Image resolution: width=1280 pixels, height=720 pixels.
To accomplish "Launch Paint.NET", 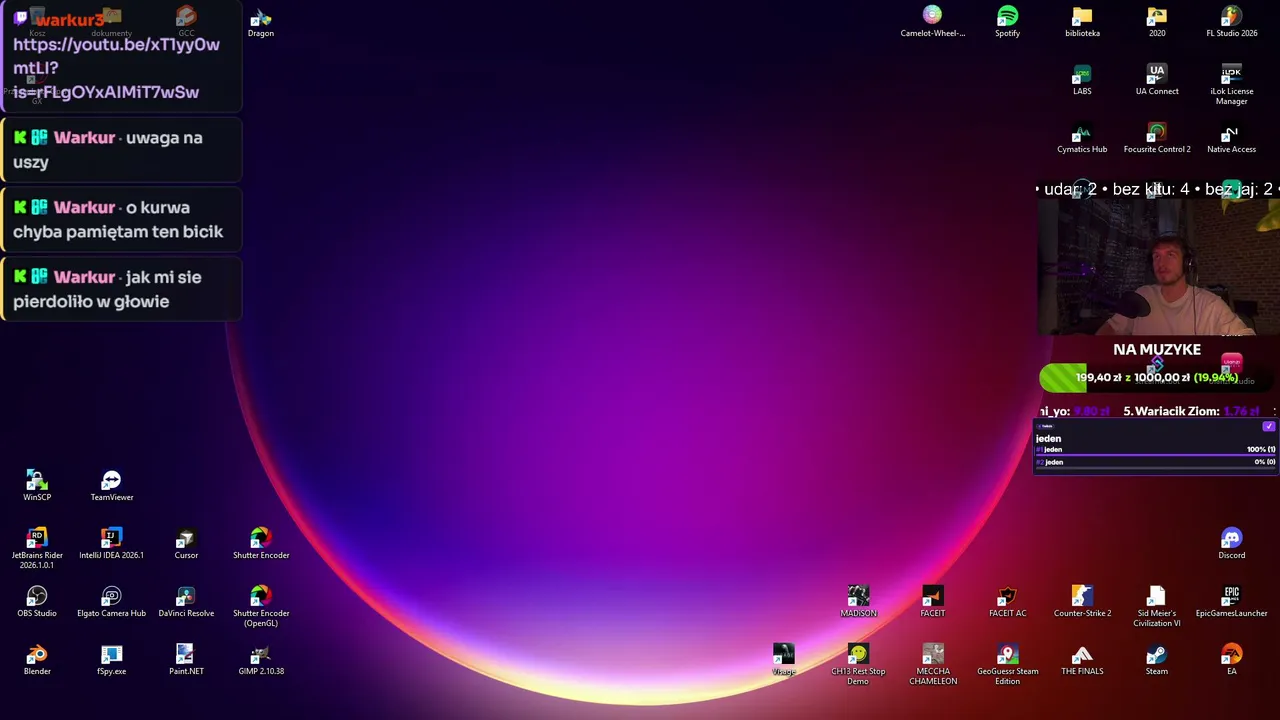I will pyautogui.click(x=186, y=660).
